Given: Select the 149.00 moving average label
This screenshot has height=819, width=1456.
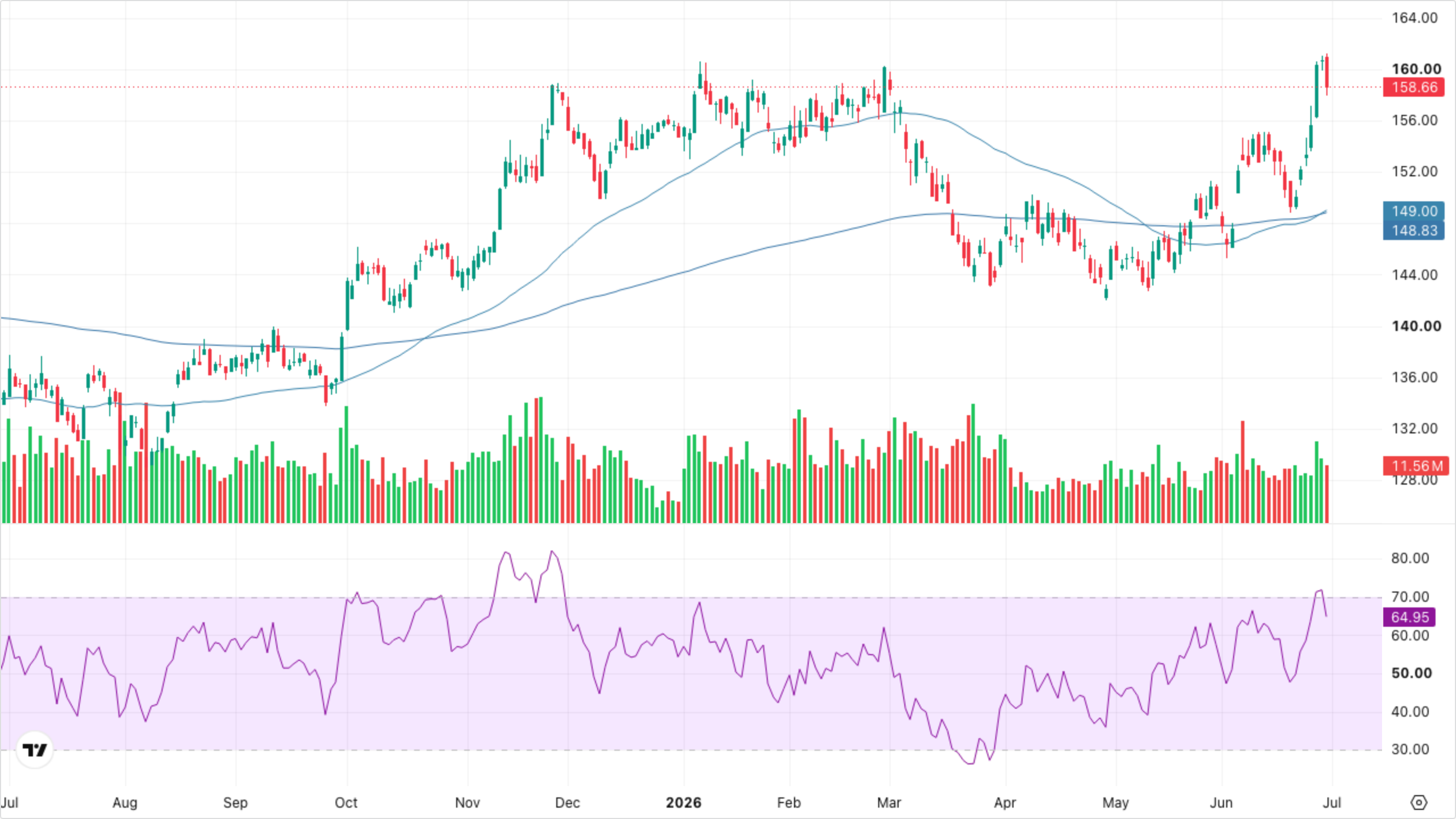Looking at the screenshot, I should point(1414,211).
